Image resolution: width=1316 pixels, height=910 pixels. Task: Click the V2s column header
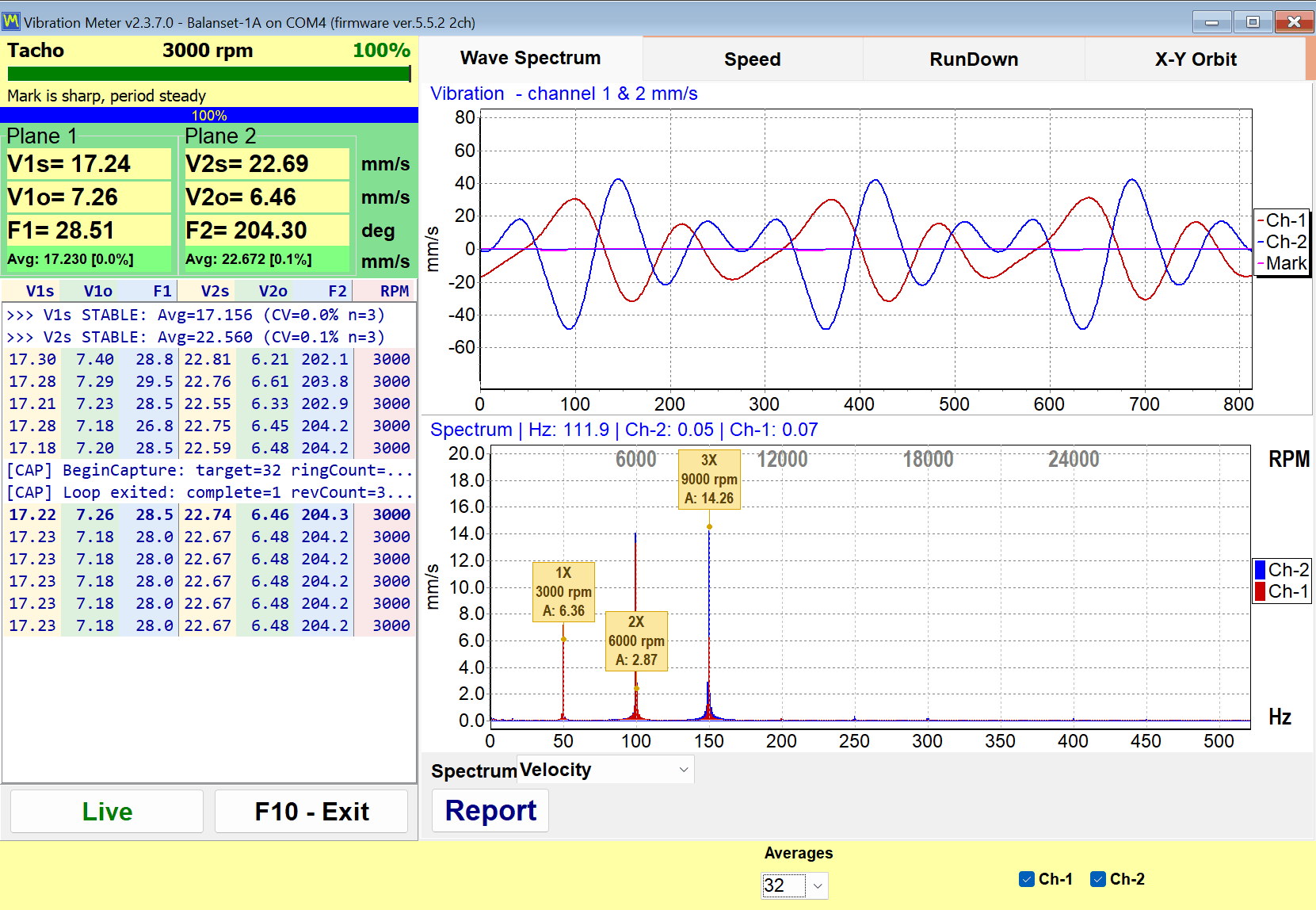coord(215,291)
